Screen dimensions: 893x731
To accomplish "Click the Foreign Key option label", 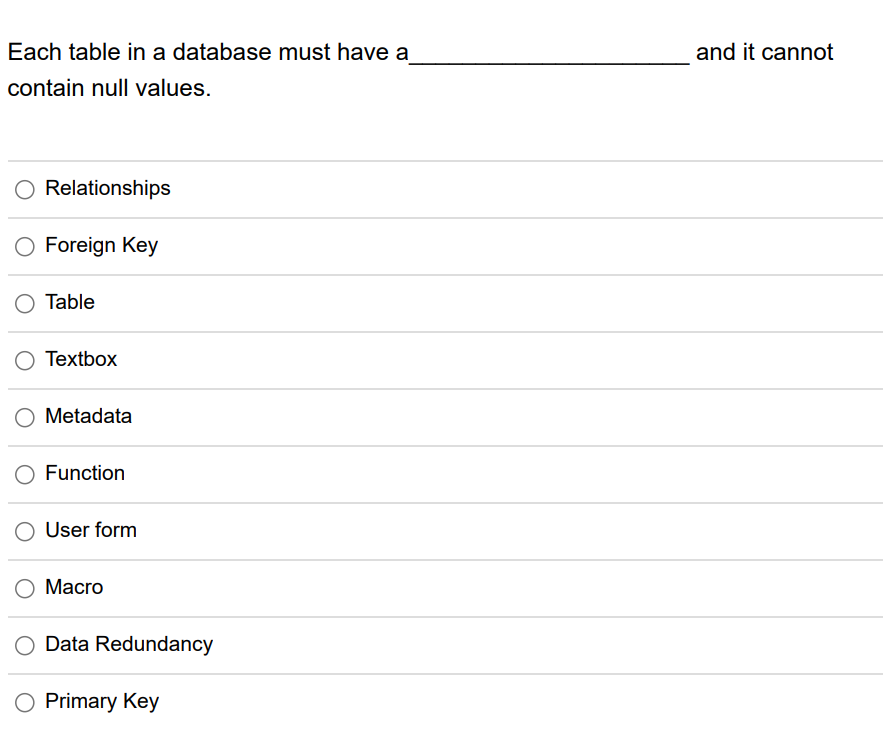I will 101,246.
